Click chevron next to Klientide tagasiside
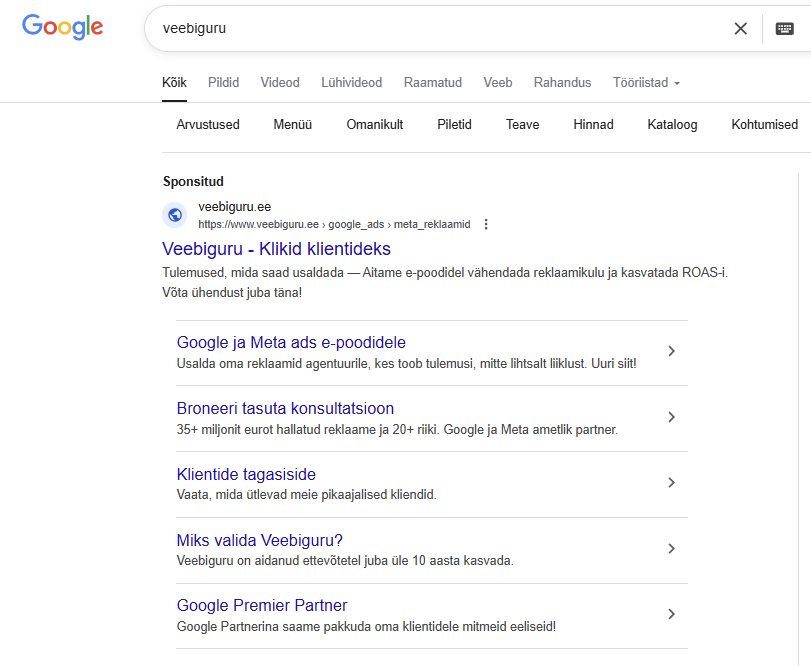The width and height of the screenshot is (811, 666). [x=672, y=483]
